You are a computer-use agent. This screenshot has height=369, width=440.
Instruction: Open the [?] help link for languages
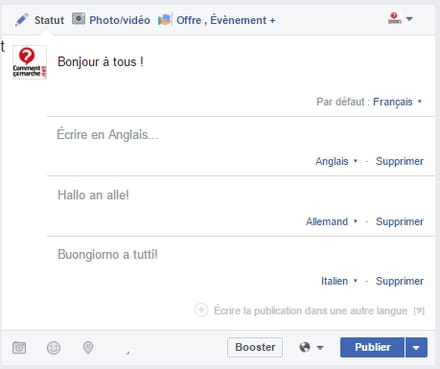419,311
